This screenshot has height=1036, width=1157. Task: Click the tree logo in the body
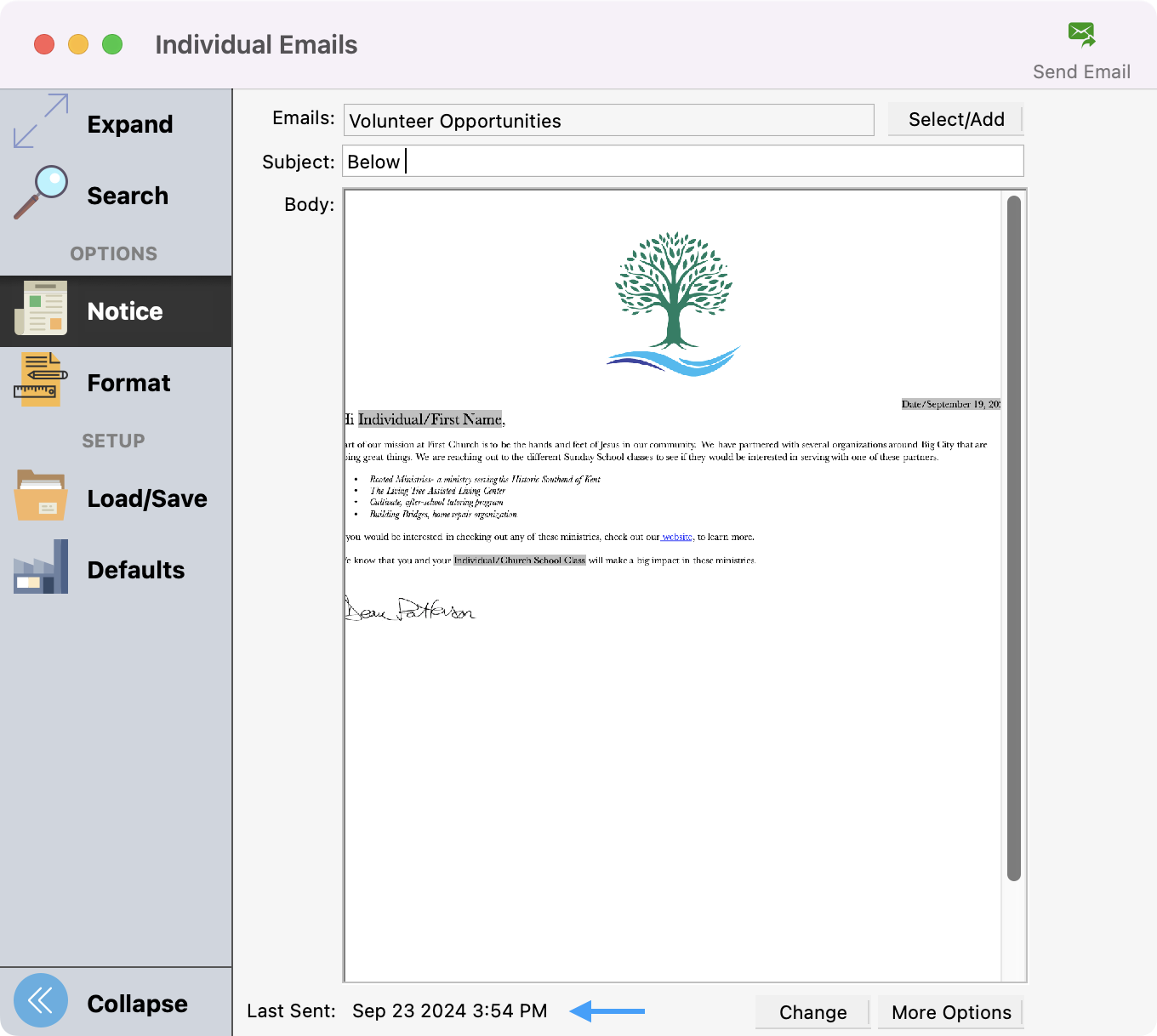(674, 303)
